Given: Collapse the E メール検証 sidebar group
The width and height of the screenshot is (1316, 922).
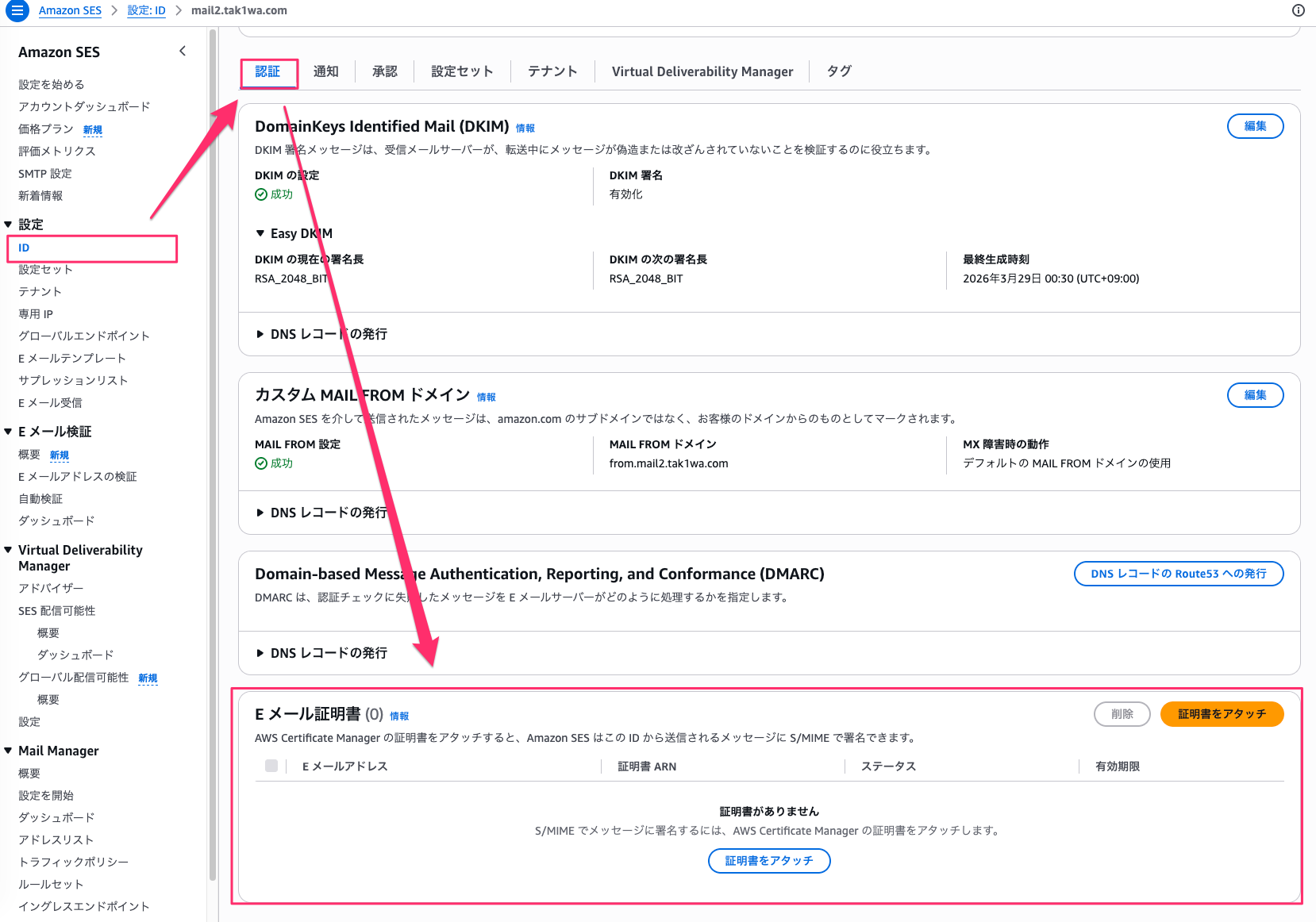Looking at the screenshot, I should (x=8, y=432).
